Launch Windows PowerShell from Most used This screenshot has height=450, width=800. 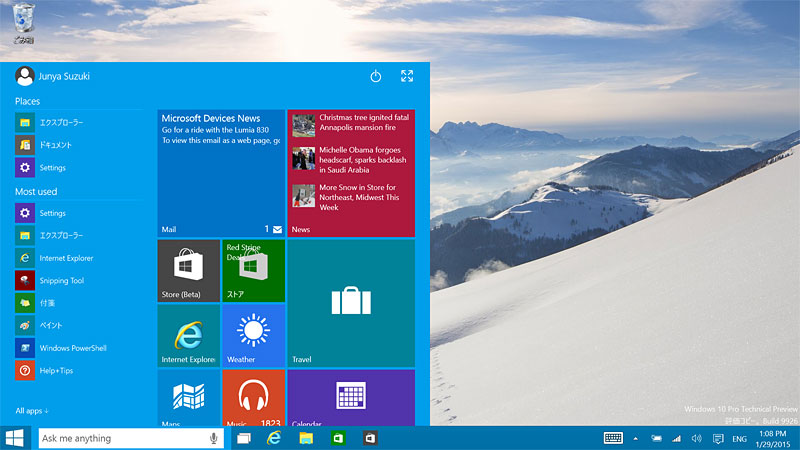[72, 348]
